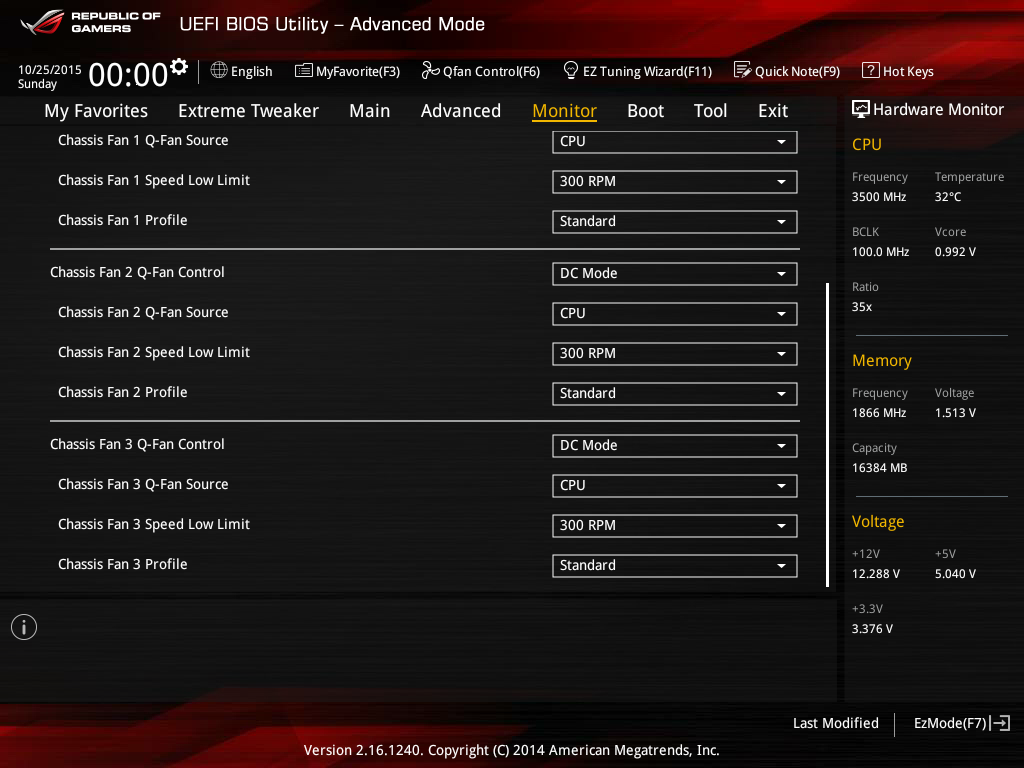Open Quick Note(F9)
The height and width of the screenshot is (768, 1024).
coord(797,71)
